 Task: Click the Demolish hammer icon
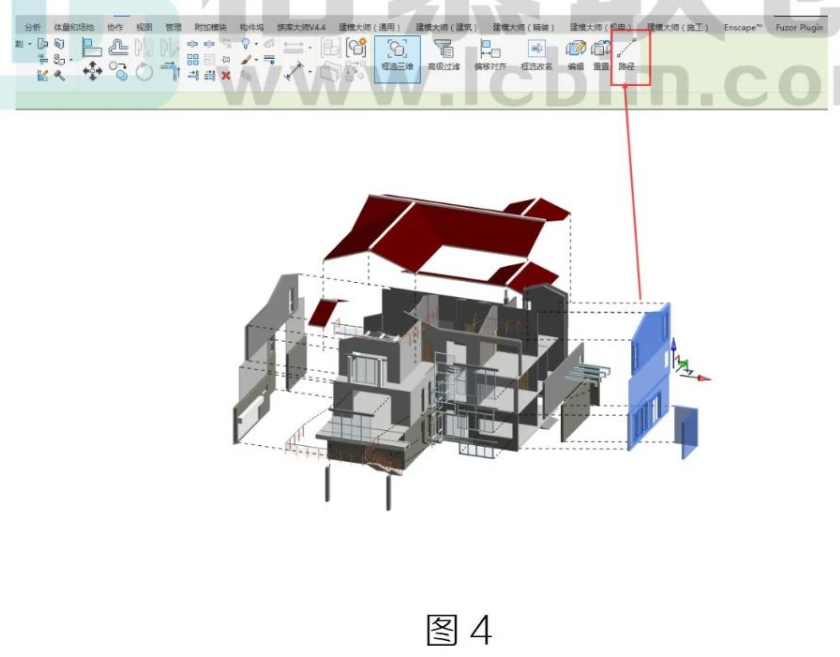tap(59, 76)
